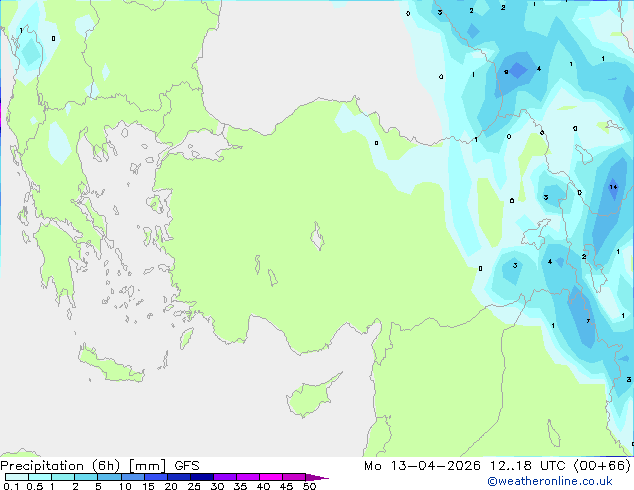Click the salt lake outline in central Turkey

[317, 236]
